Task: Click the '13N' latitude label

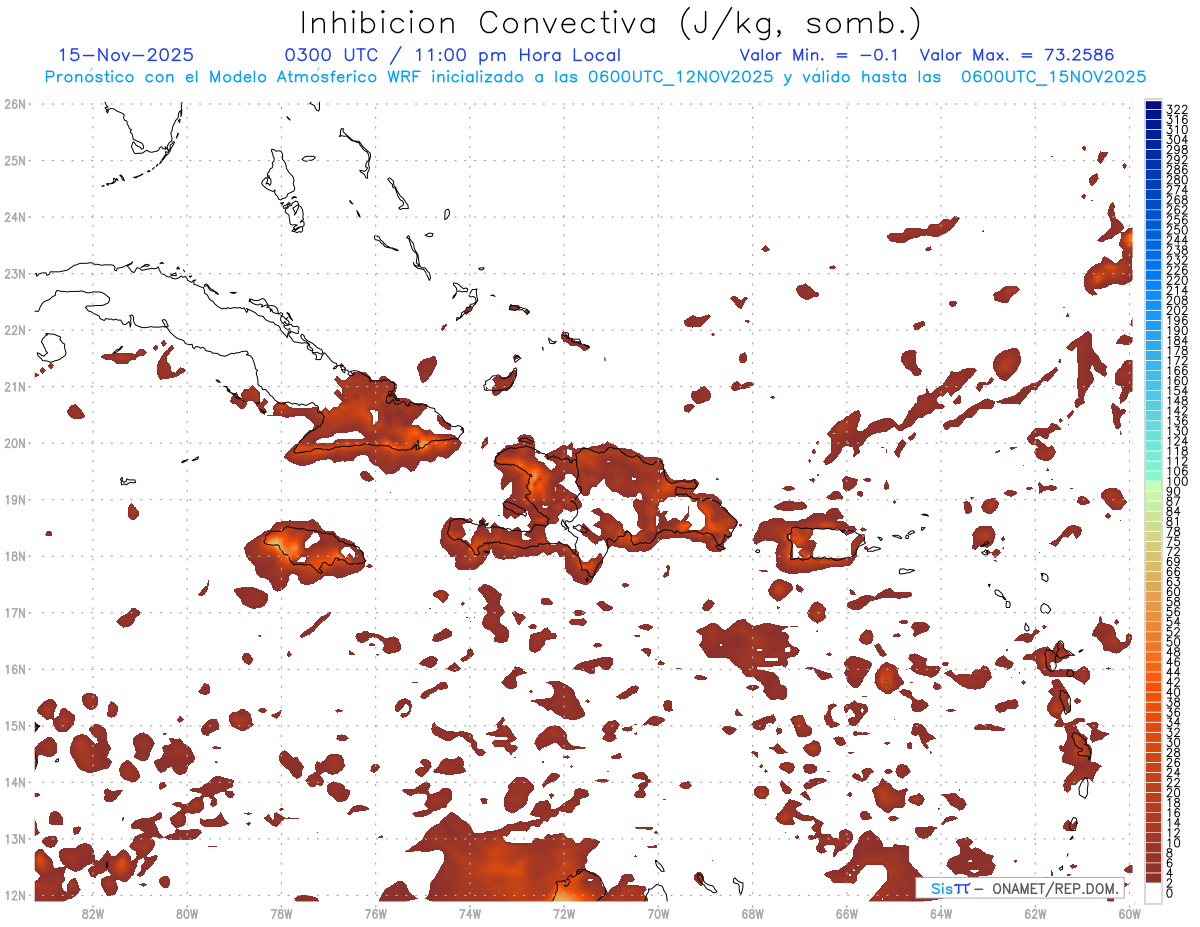Action: pos(14,838)
